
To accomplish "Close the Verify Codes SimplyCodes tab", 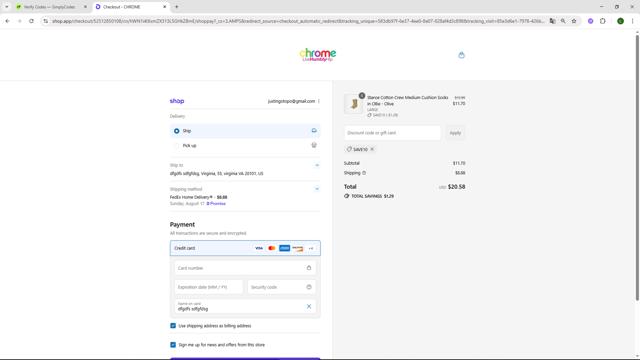I will pyautogui.click(x=85, y=7).
